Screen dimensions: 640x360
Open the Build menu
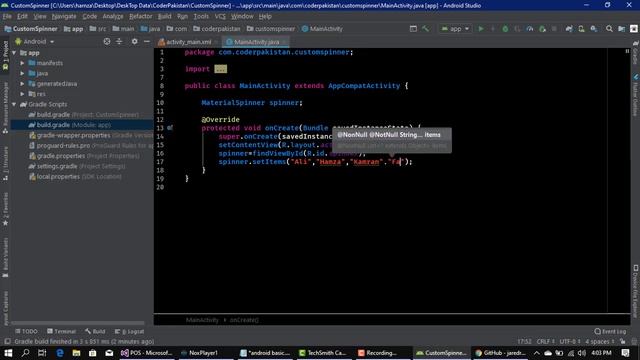tap(164, 16)
